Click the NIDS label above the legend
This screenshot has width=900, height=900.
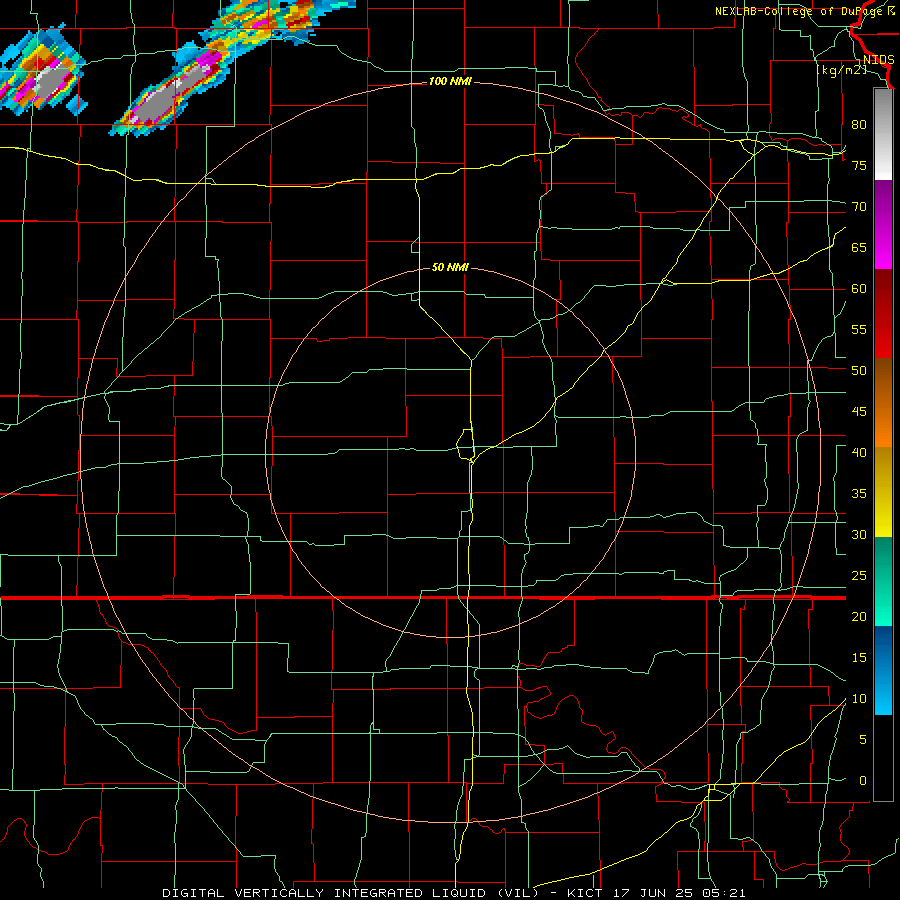point(878,60)
